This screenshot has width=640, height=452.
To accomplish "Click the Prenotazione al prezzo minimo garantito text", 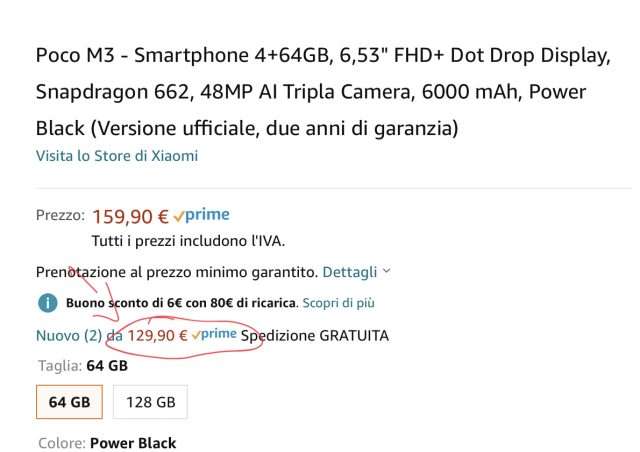I will pyautogui.click(x=177, y=272).
